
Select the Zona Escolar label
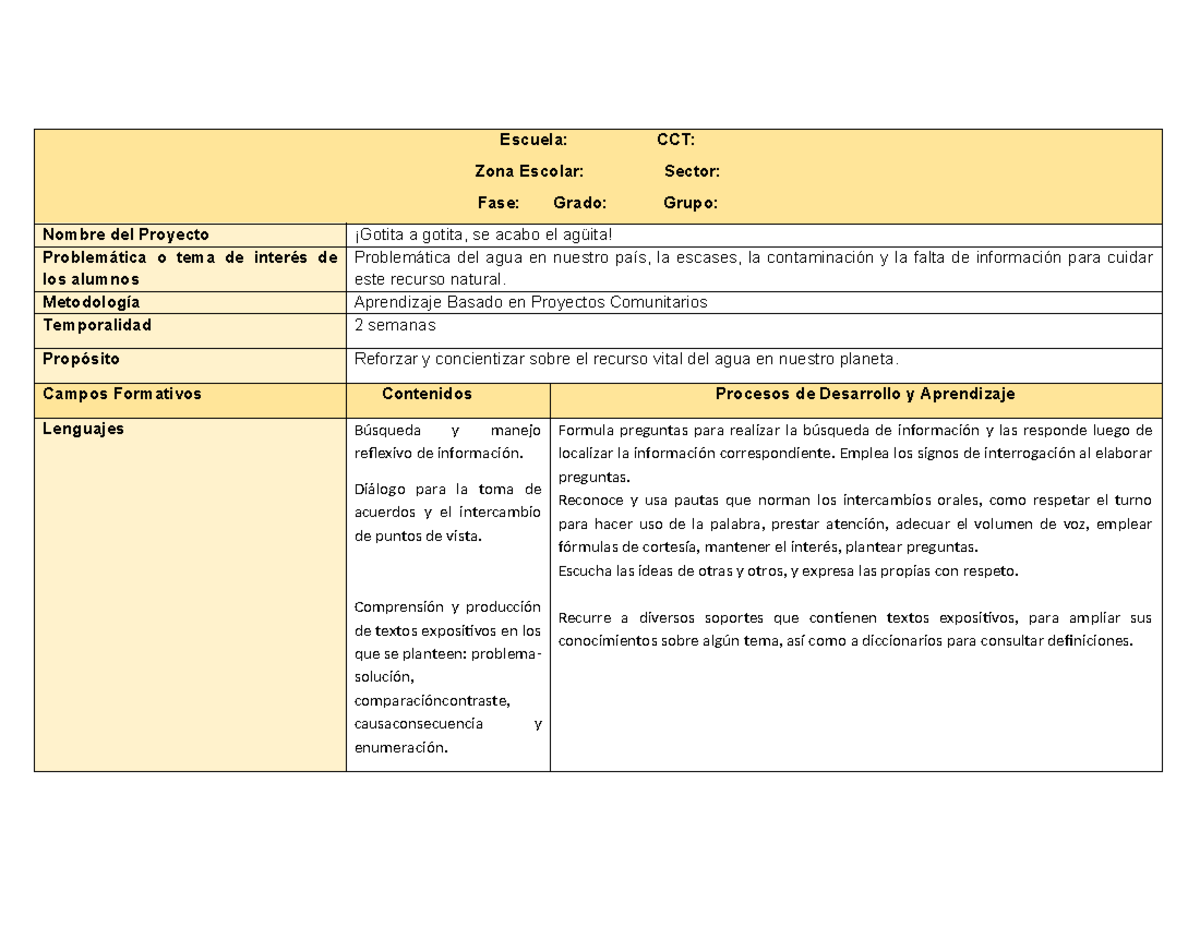point(522,171)
